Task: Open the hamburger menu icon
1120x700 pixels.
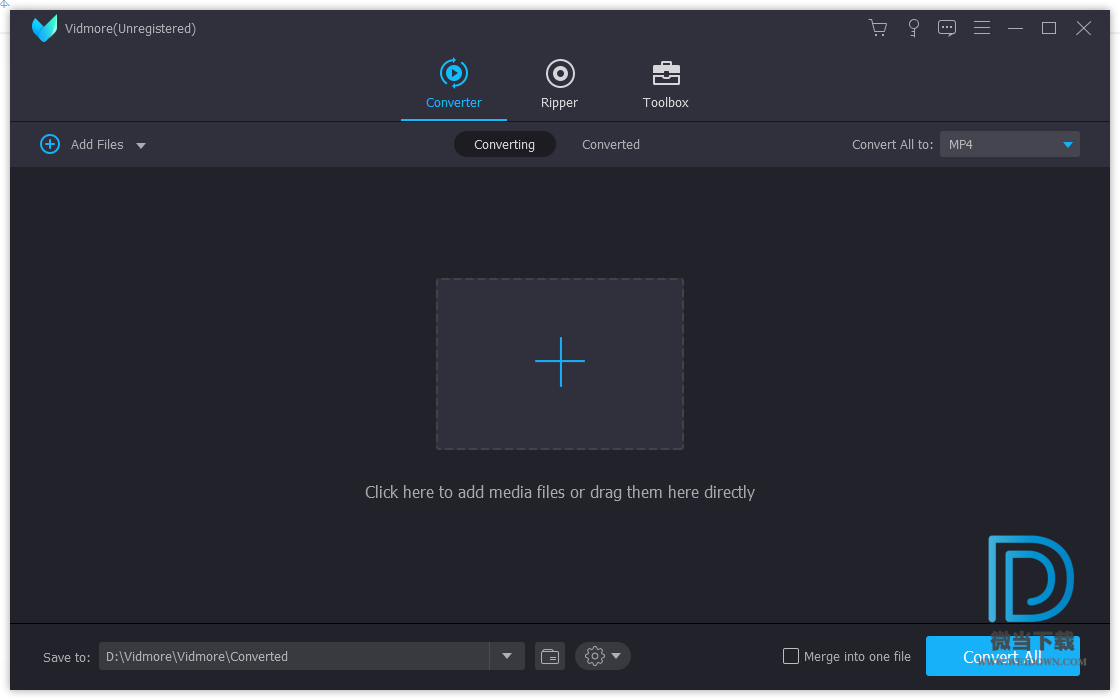Action: click(x=982, y=28)
